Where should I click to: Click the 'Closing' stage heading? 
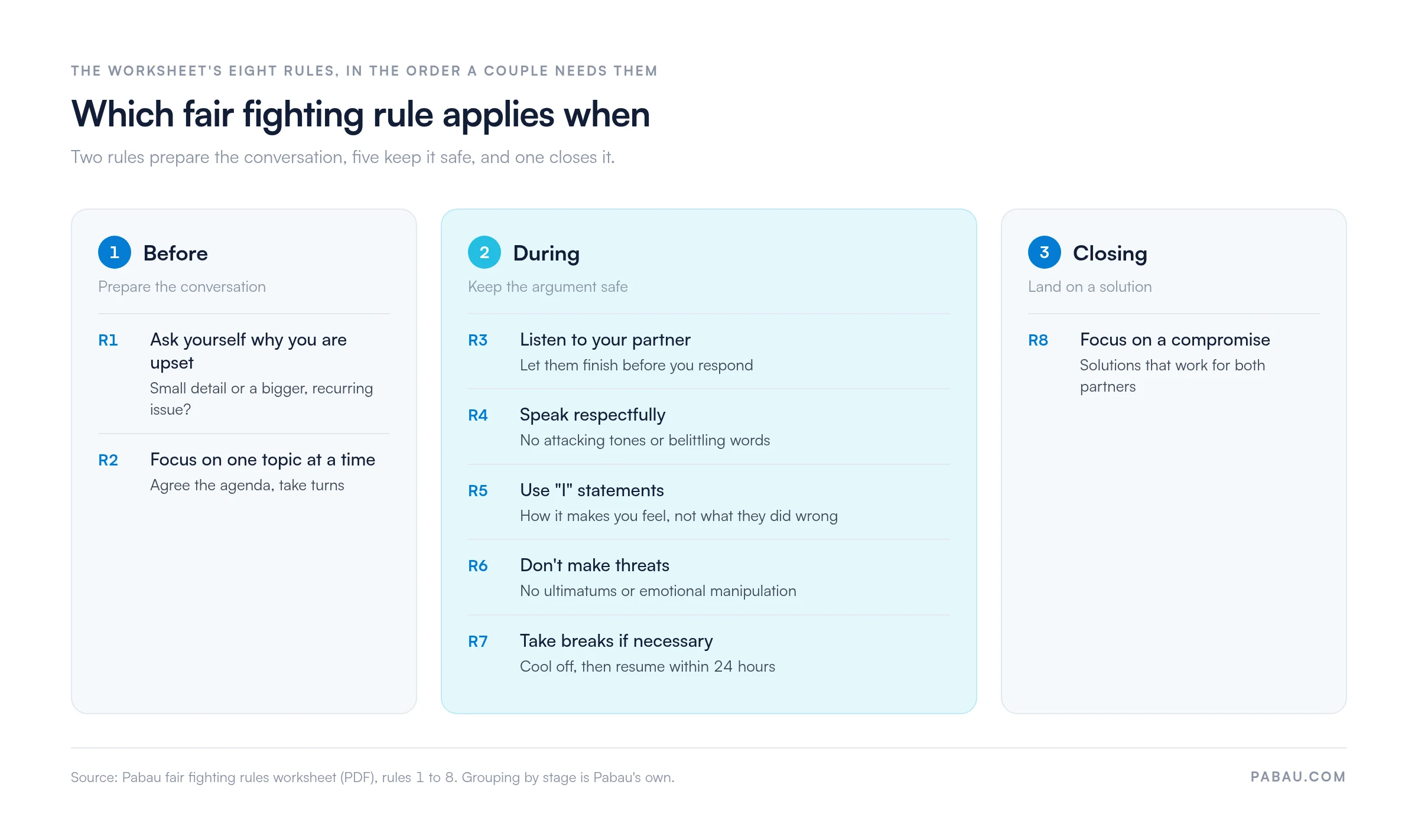click(x=1110, y=253)
